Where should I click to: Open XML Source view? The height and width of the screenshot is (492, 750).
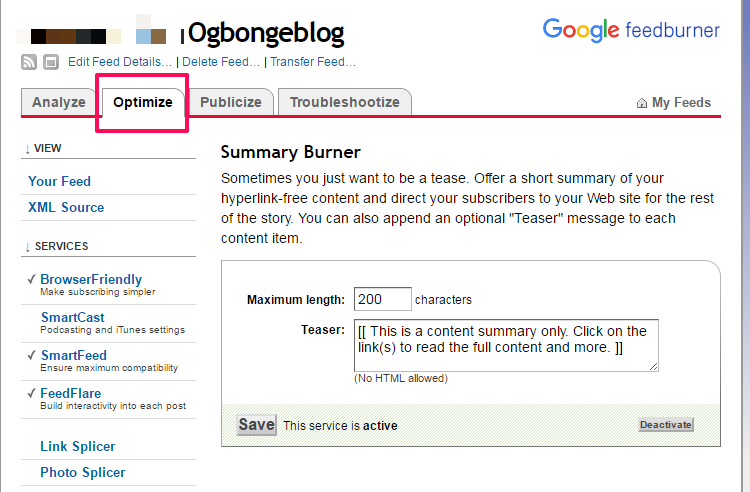click(66, 207)
